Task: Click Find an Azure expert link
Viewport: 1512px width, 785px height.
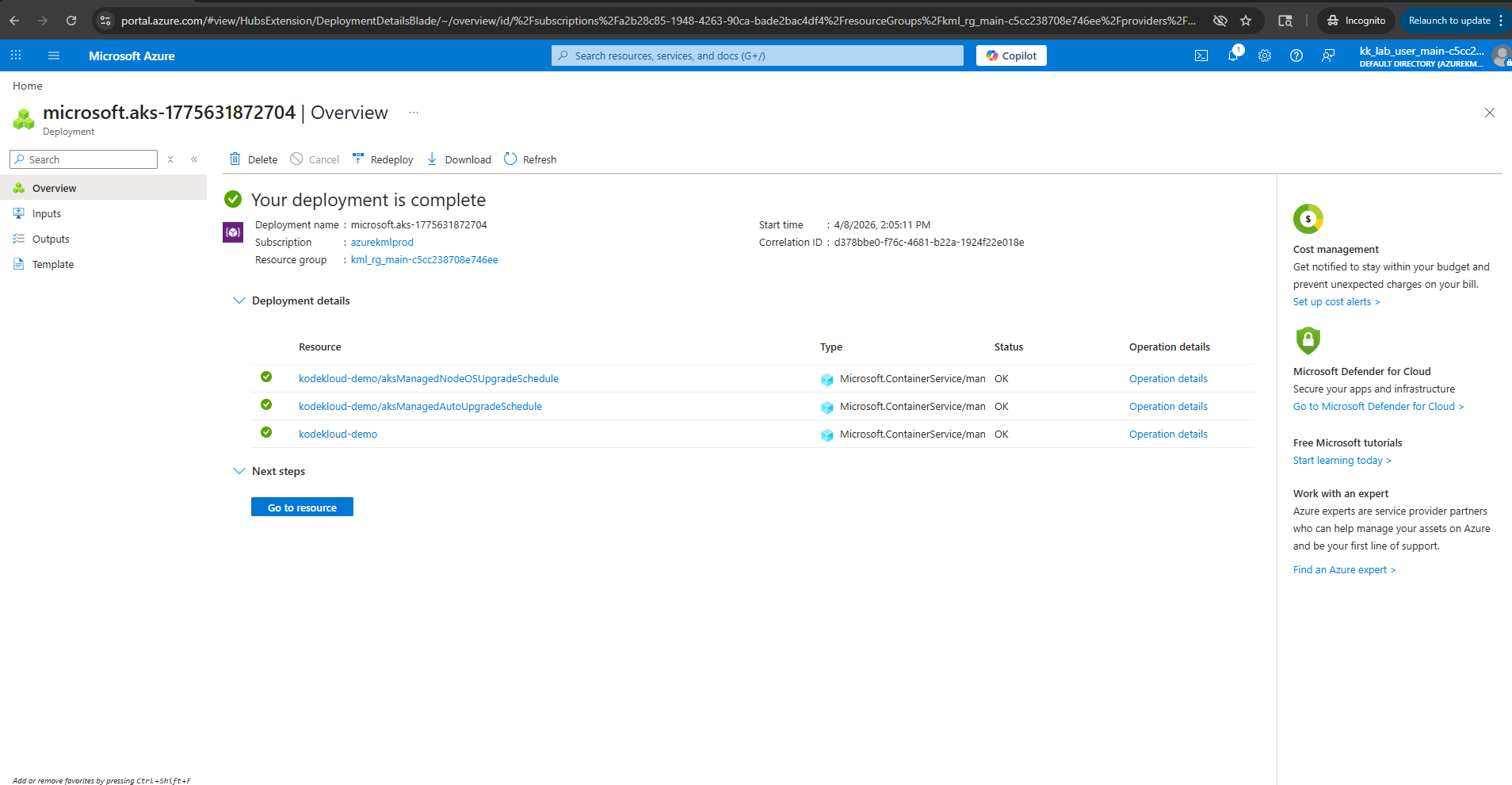Action: pos(1344,570)
